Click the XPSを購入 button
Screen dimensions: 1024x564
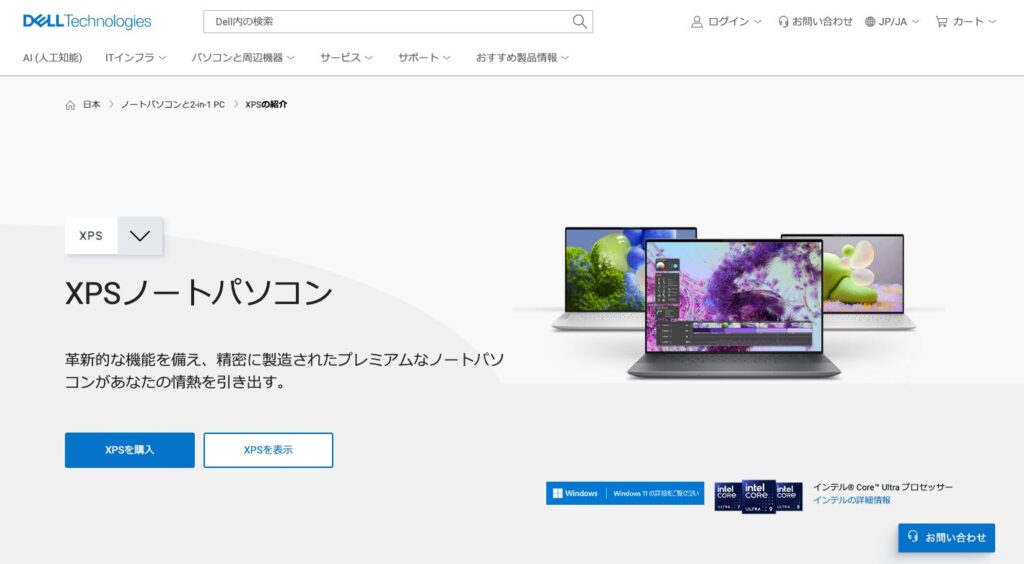click(x=130, y=450)
